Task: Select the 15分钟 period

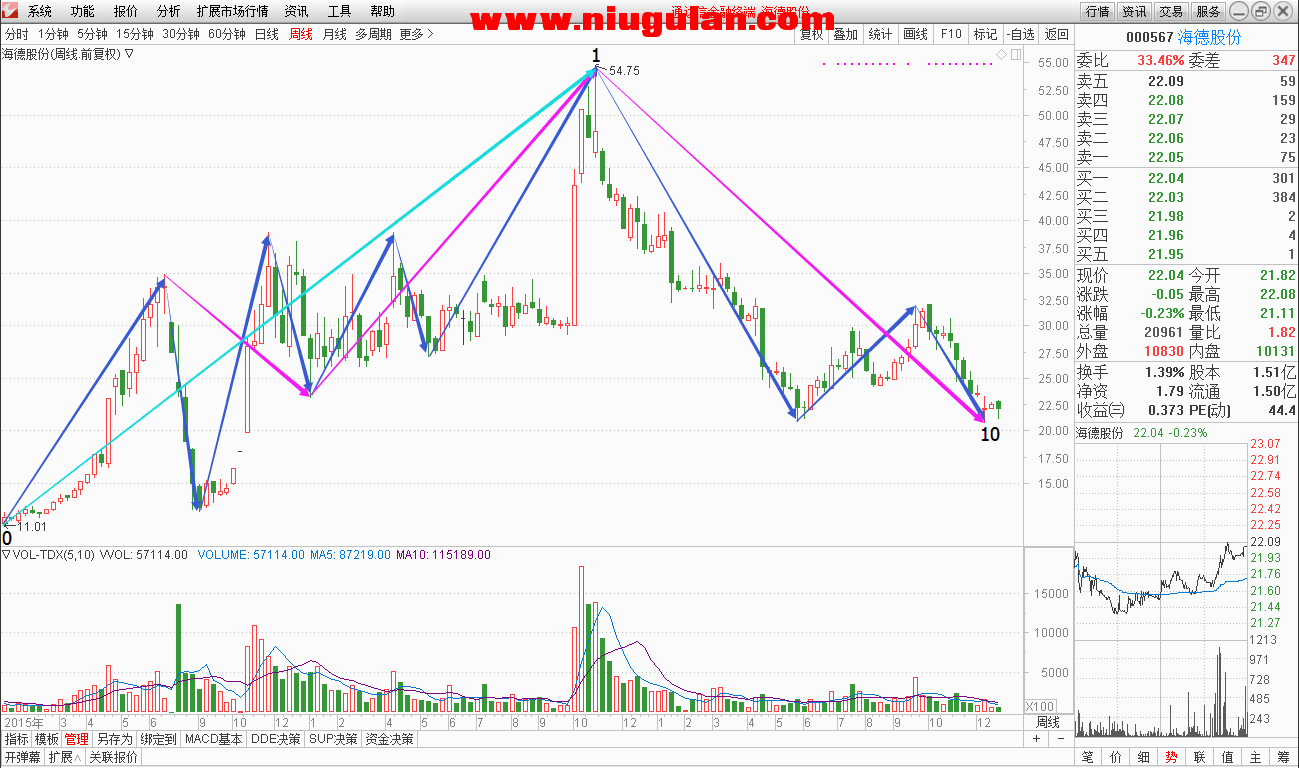Action: click(x=135, y=34)
